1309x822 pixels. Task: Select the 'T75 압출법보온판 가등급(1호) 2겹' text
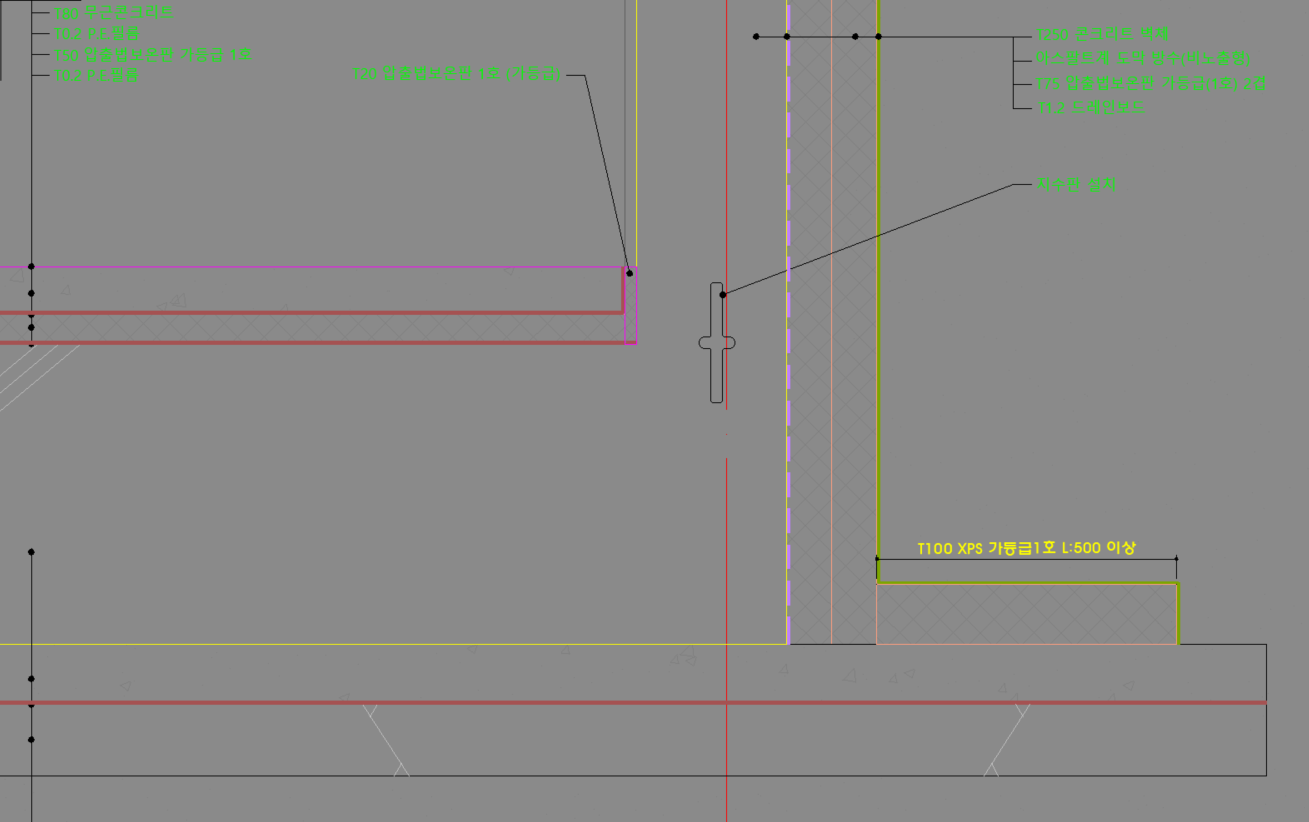pos(1151,84)
